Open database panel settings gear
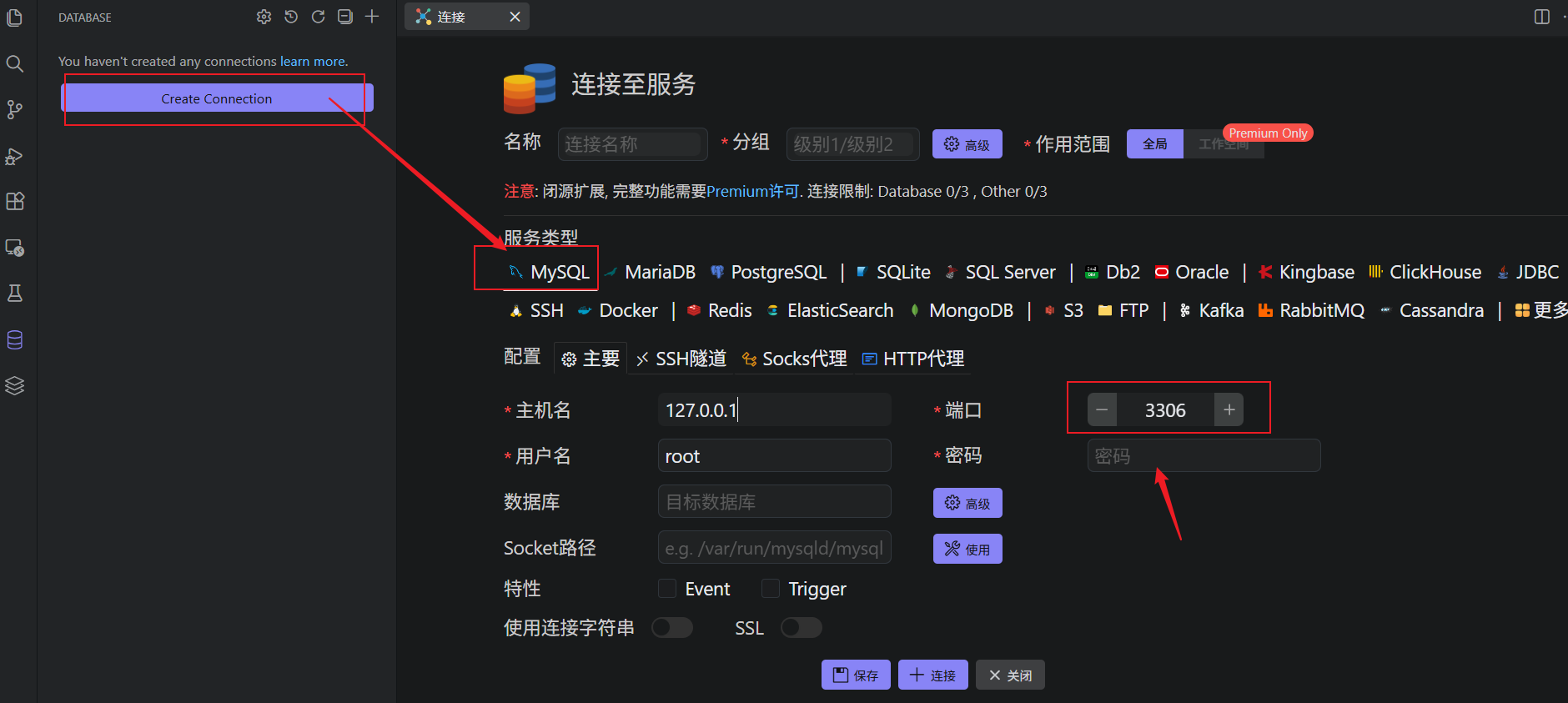1568x703 pixels. 264,17
